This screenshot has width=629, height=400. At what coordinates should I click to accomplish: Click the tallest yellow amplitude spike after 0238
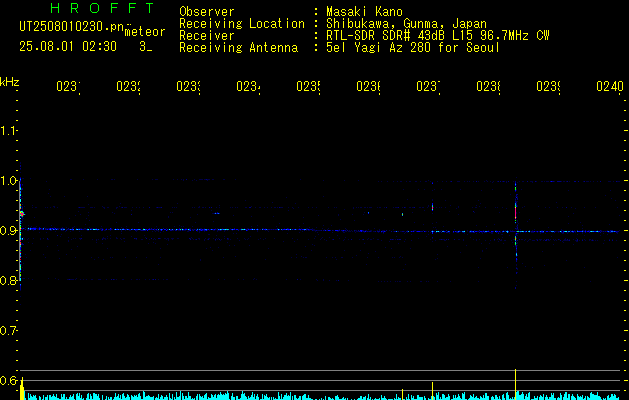[515, 384]
